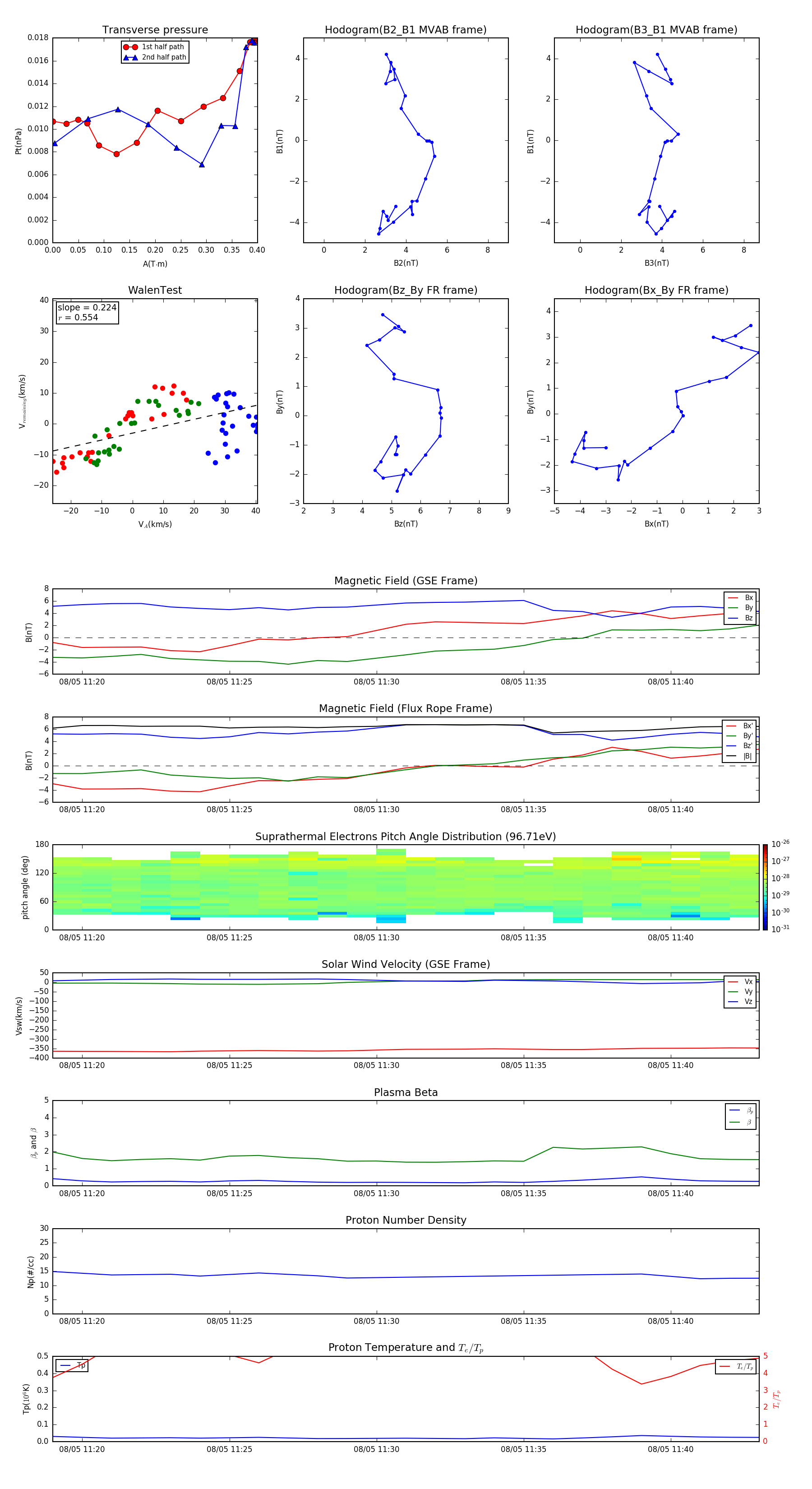Click the 'Tp' legend entry

(x=72, y=1365)
